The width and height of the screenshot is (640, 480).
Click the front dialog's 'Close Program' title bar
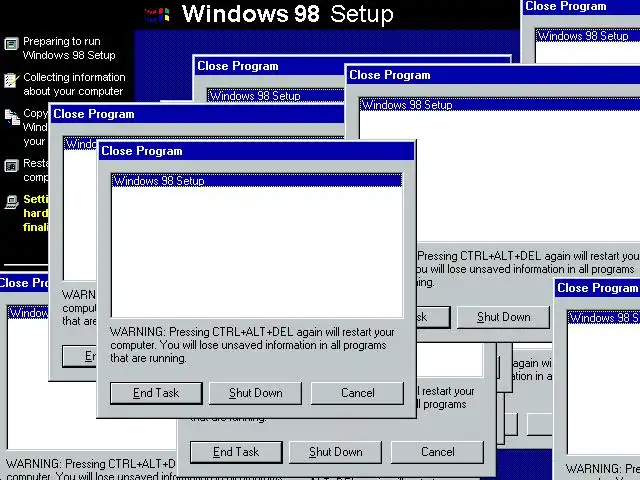coord(257,151)
